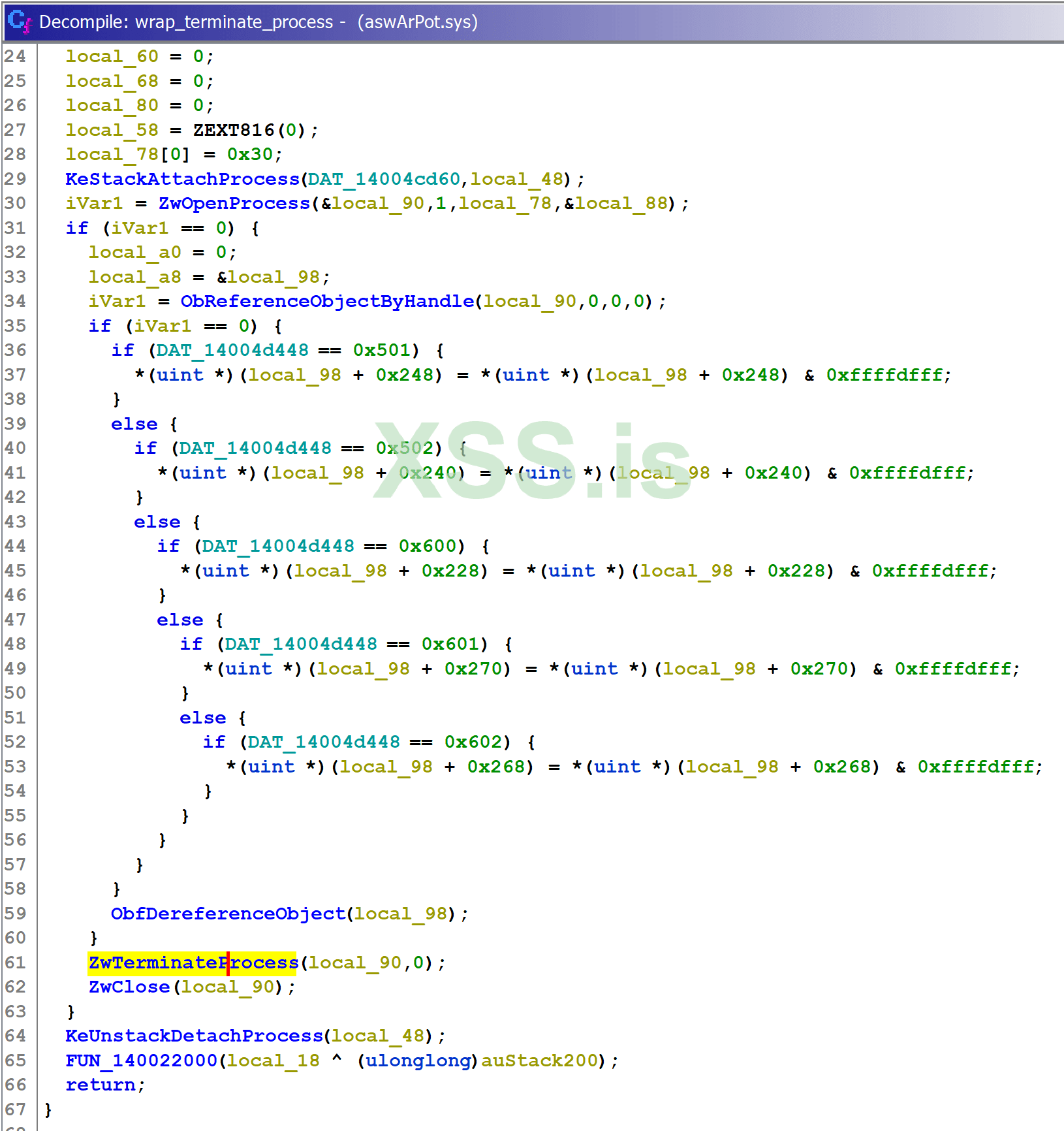Select DAT_14004cd60 global on line 29
Screen dimensions: 1064x1131
coord(384,179)
